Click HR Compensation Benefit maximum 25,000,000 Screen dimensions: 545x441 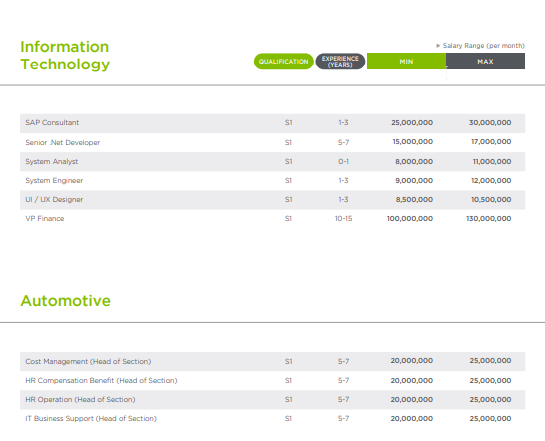(490, 381)
